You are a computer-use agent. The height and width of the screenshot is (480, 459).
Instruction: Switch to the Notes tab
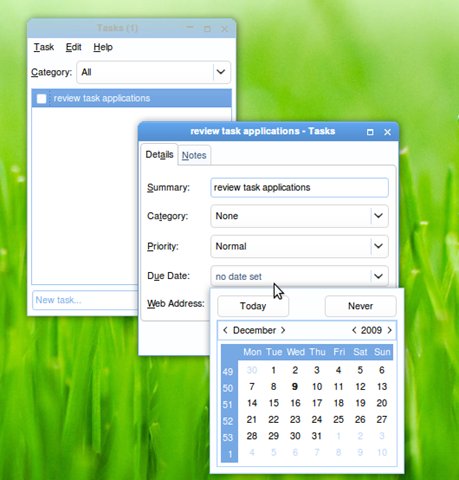pyautogui.click(x=194, y=155)
